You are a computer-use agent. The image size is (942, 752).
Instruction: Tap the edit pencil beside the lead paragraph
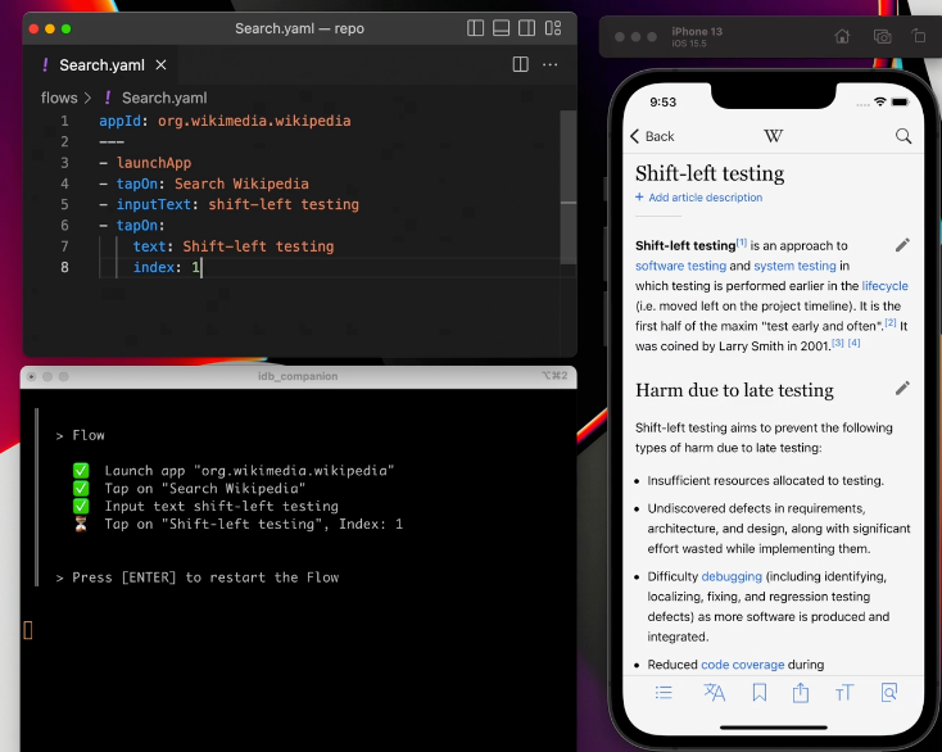[902, 245]
